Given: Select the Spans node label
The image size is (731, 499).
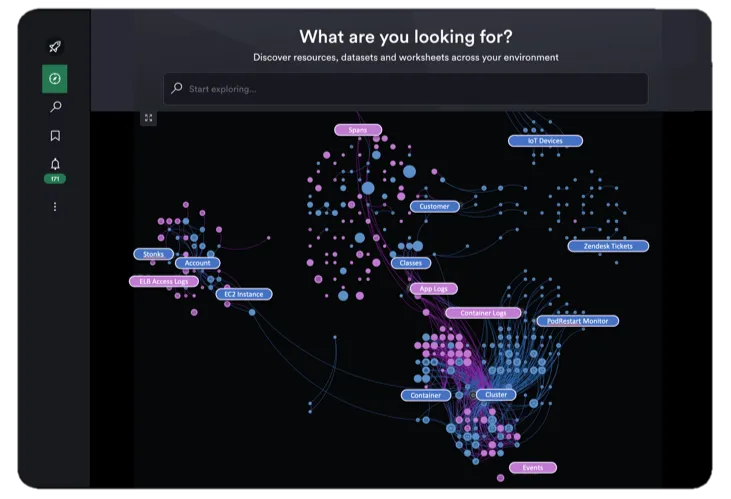Looking at the screenshot, I should coord(358,130).
